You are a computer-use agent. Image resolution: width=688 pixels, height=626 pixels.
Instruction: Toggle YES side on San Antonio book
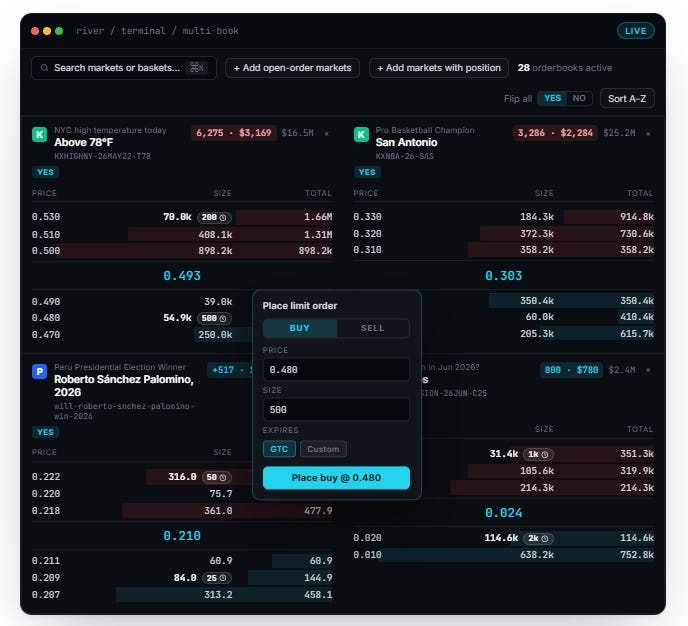coord(367,172)
